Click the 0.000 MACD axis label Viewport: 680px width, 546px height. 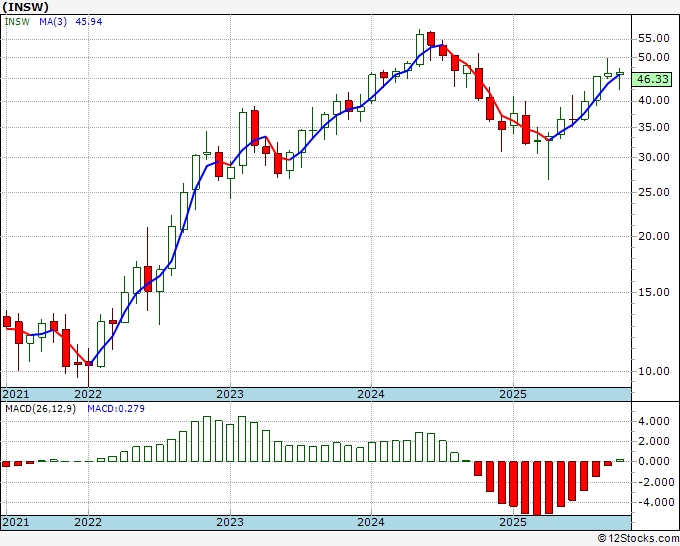[x=656, y=461]
